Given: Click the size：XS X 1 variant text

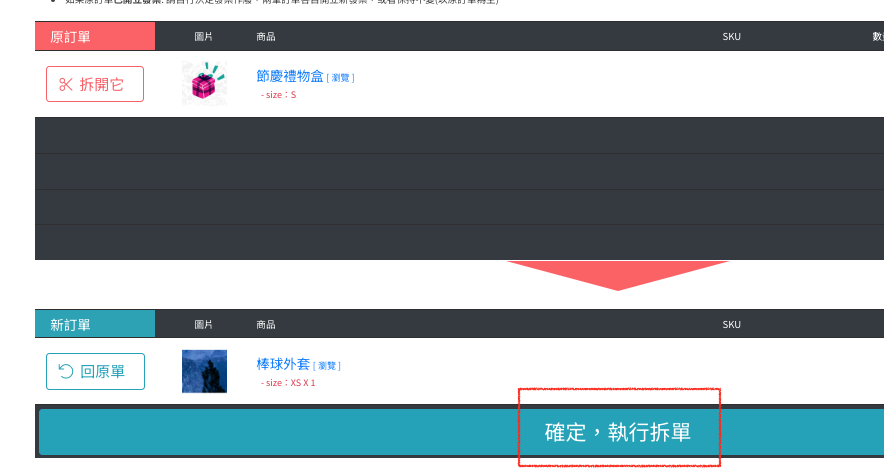Looking at the screenshot, I should [288, 383].
